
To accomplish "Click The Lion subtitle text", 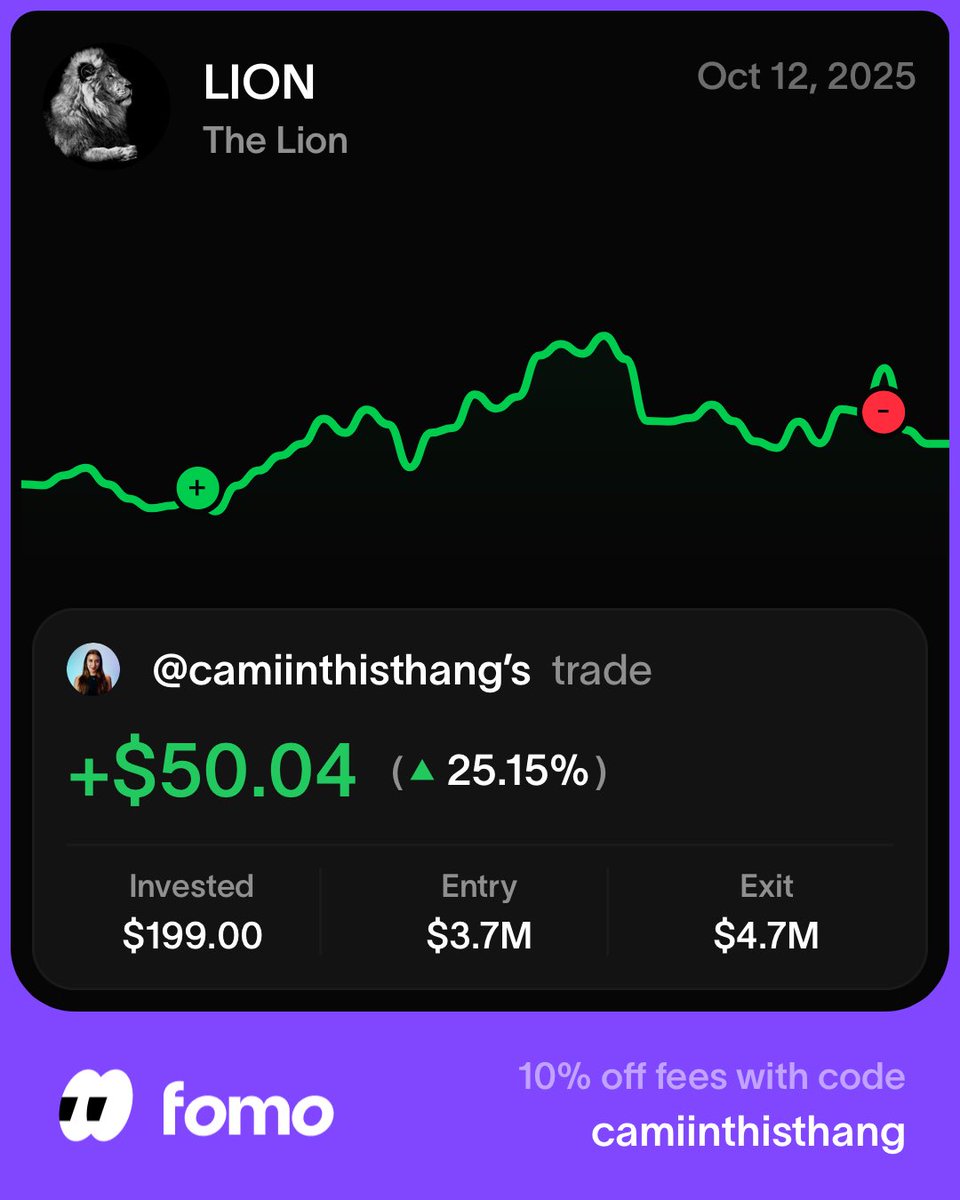I will click(275, 140).
